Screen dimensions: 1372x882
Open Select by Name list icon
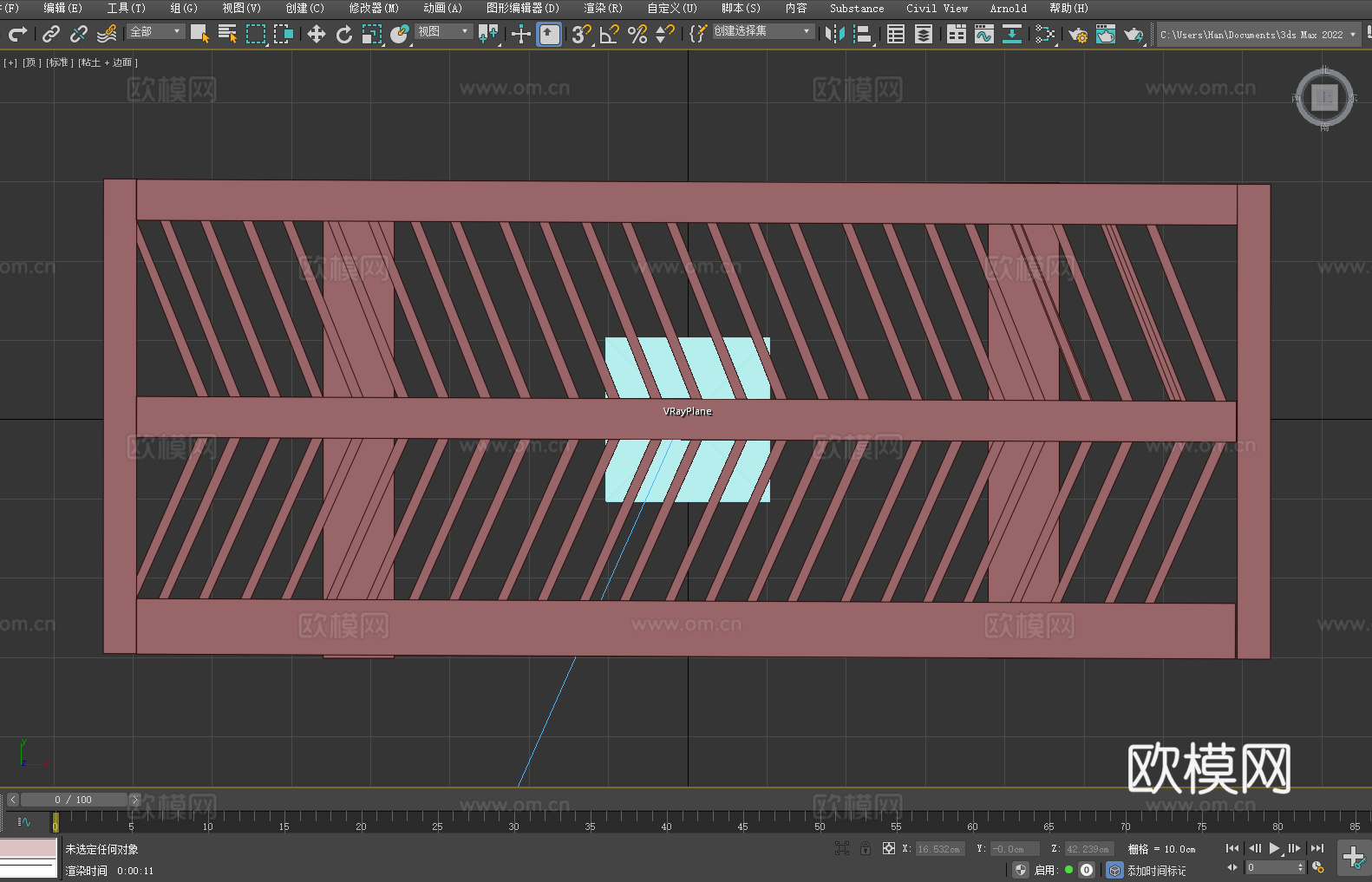point(227,34)
